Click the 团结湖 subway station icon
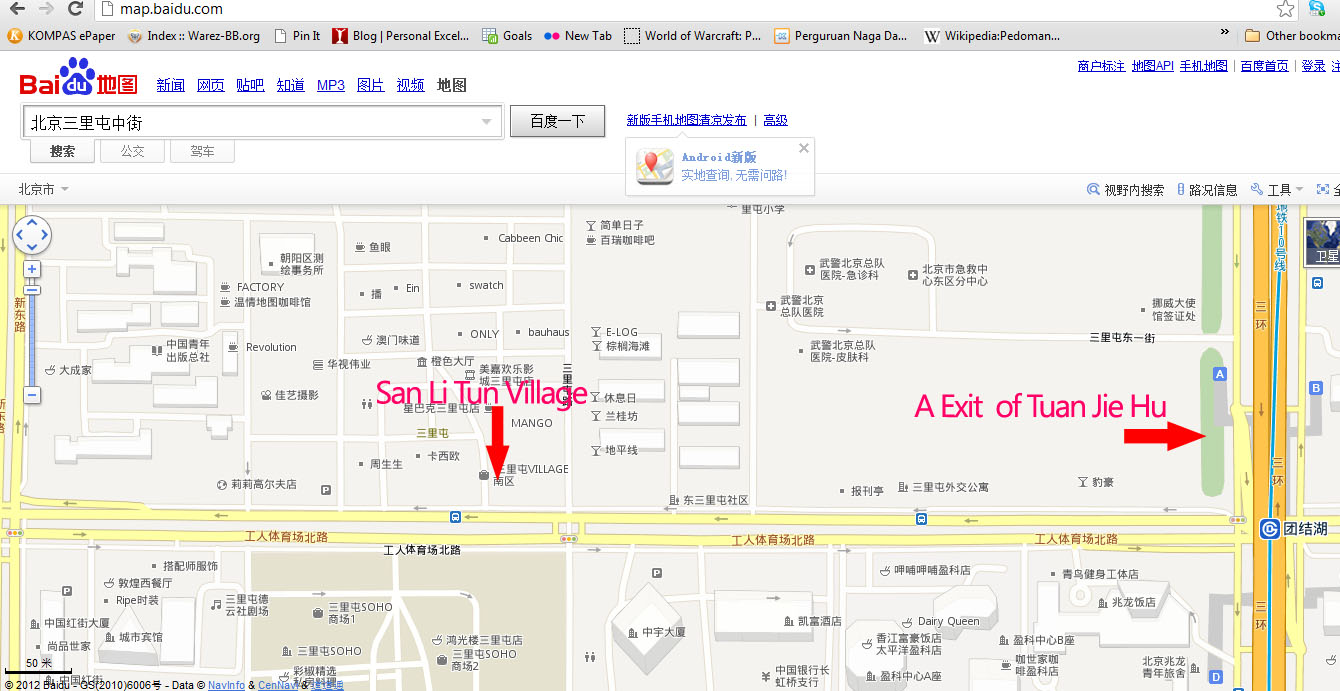This screenshot has height=691, width=1340. point(1269,529)
